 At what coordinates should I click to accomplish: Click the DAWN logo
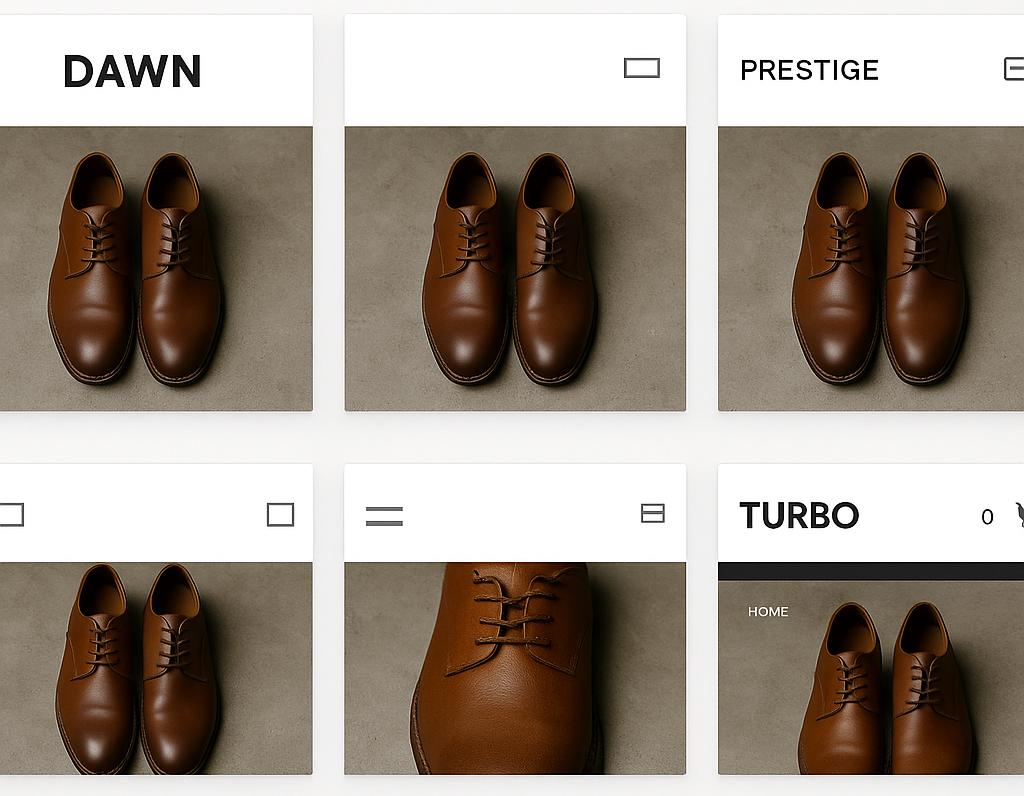(132, 70)
